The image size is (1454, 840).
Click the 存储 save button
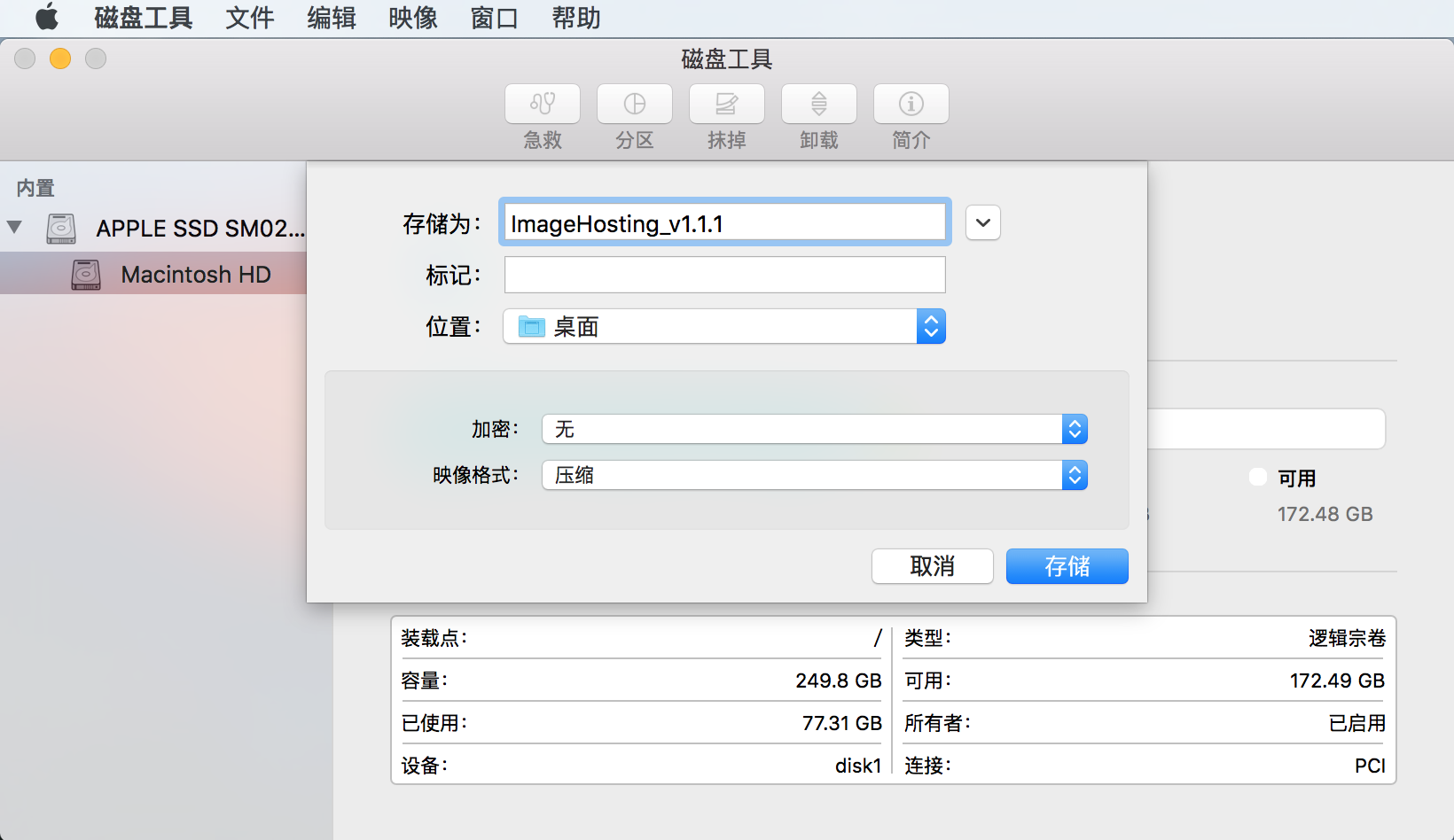pos(1067,566)
